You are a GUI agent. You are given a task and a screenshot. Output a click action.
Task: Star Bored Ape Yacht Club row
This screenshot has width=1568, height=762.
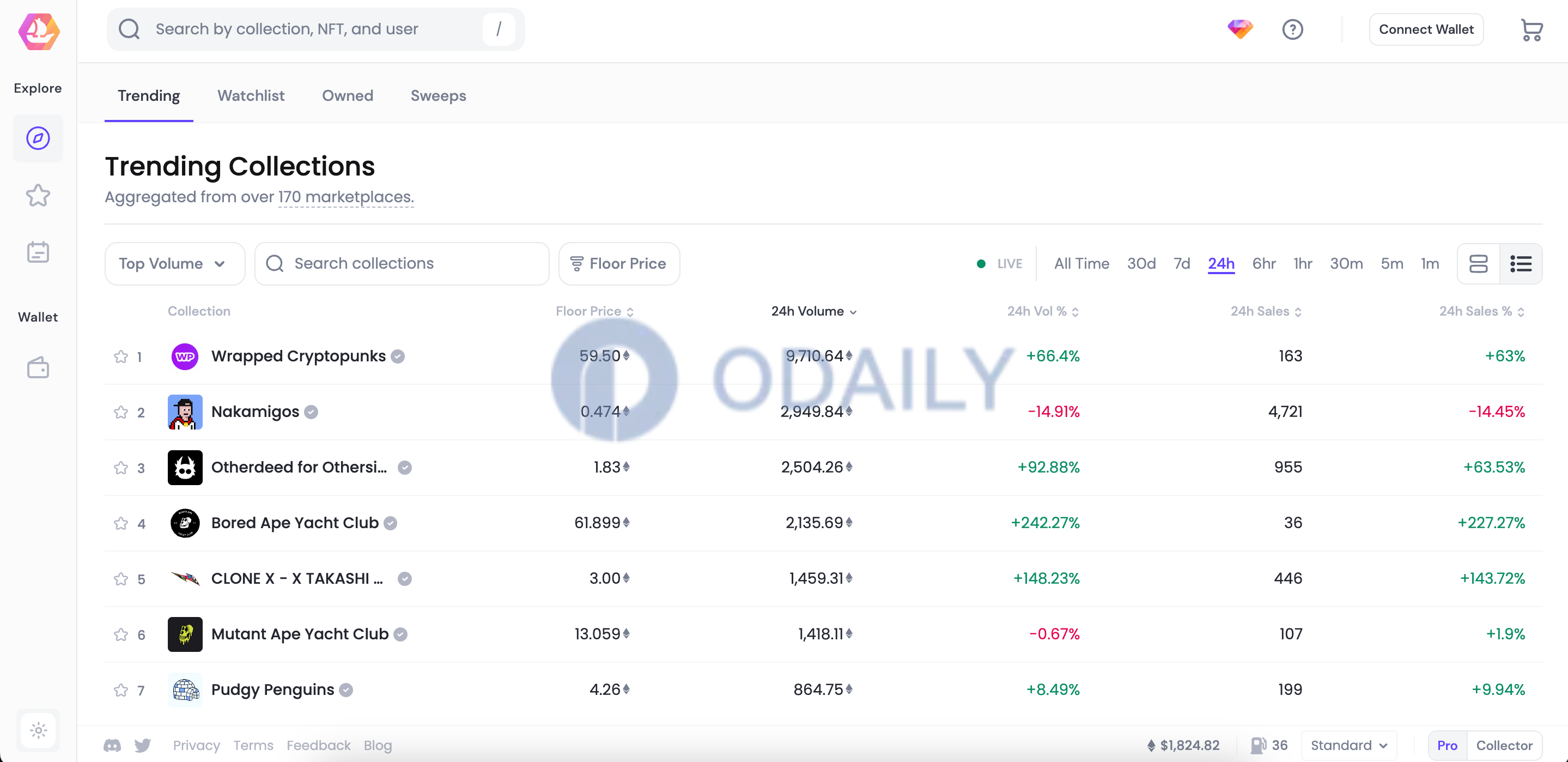point(120,523)
